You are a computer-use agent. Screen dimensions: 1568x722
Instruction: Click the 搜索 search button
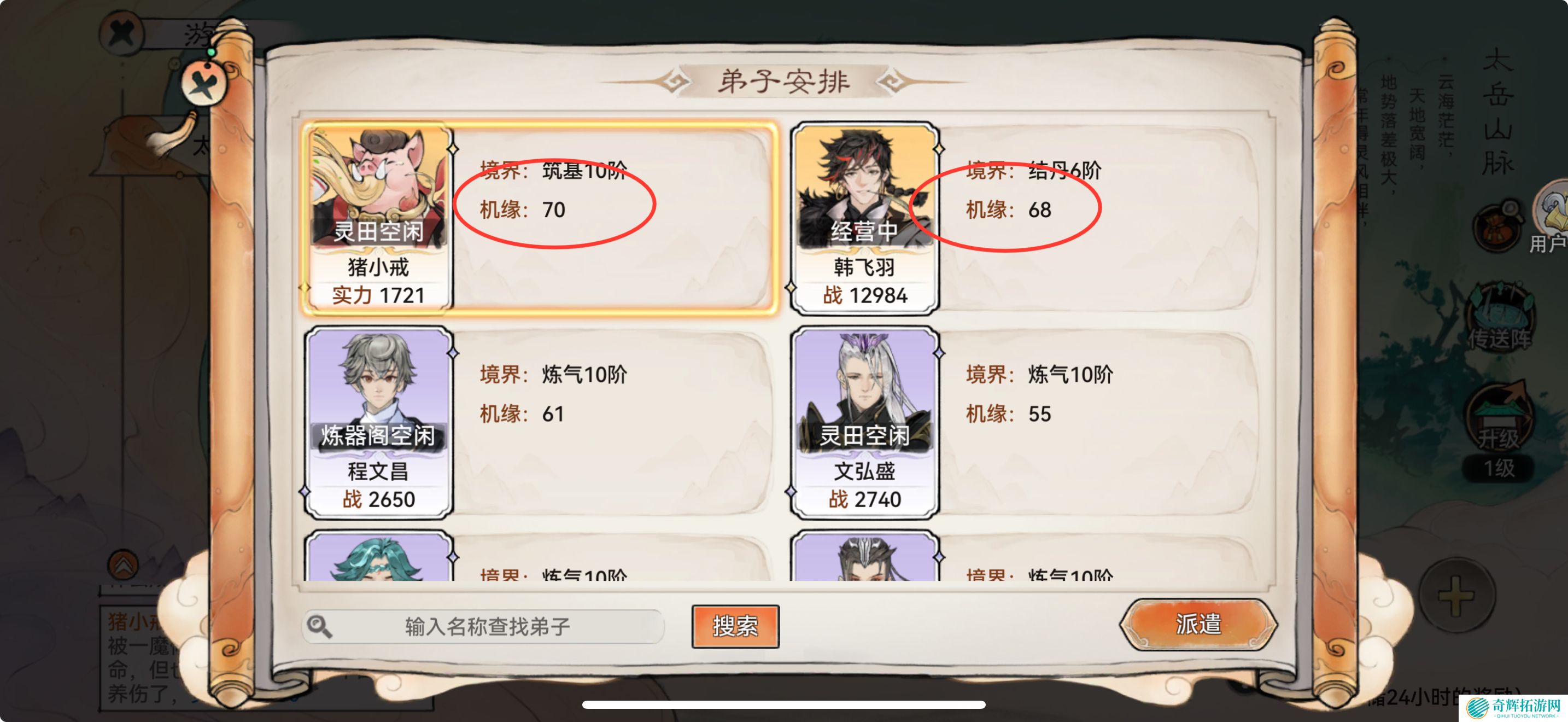pos(735,626)
